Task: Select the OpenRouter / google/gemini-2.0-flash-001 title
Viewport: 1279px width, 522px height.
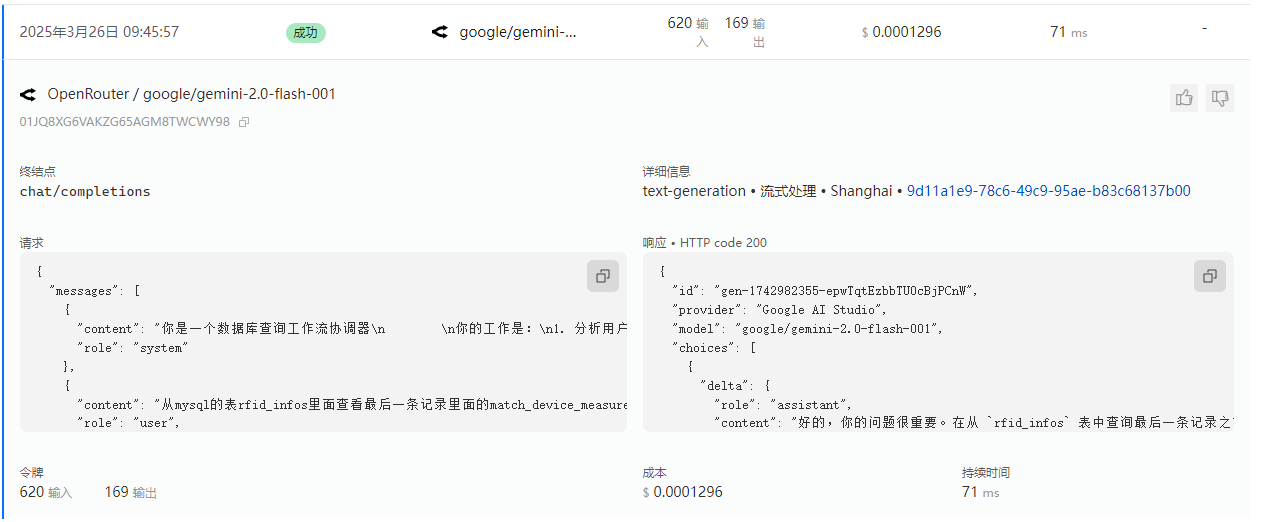Action: [x=192, y=94]
